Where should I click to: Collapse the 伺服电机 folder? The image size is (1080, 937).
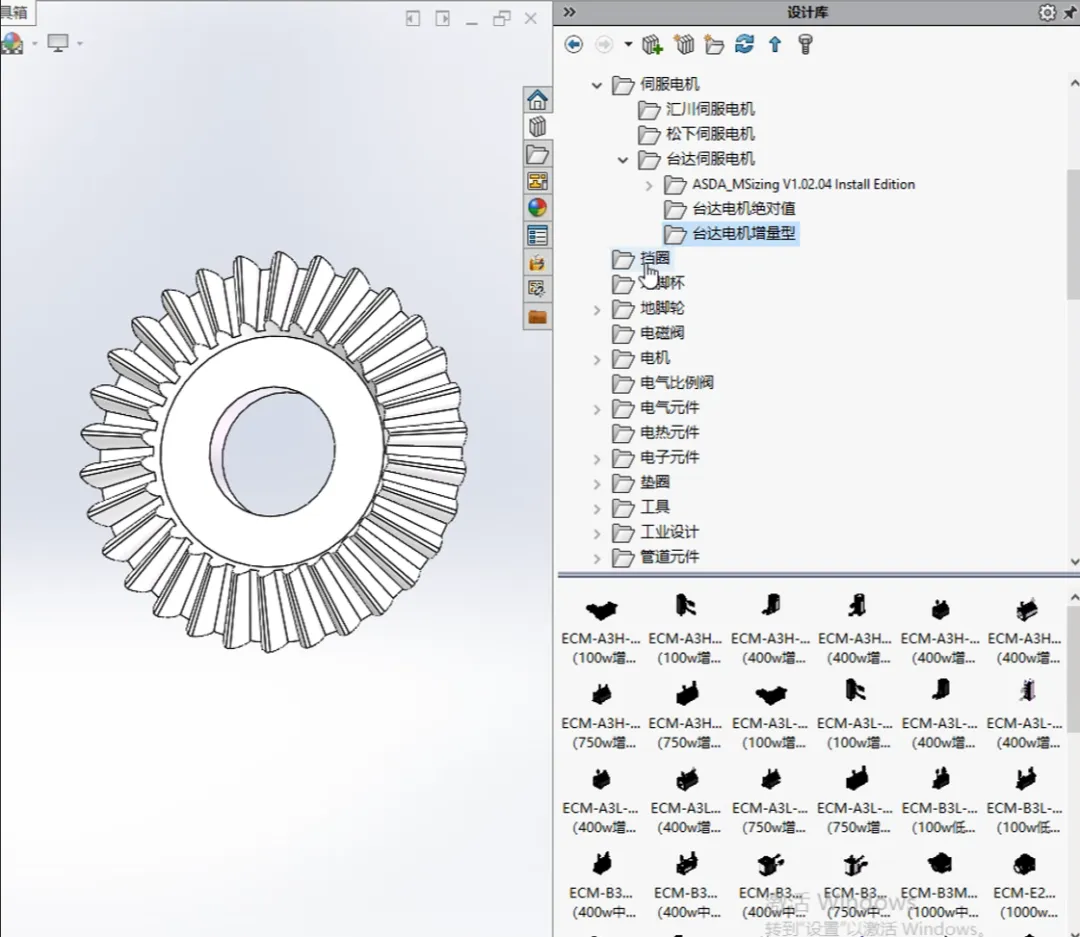coord(596,85)
